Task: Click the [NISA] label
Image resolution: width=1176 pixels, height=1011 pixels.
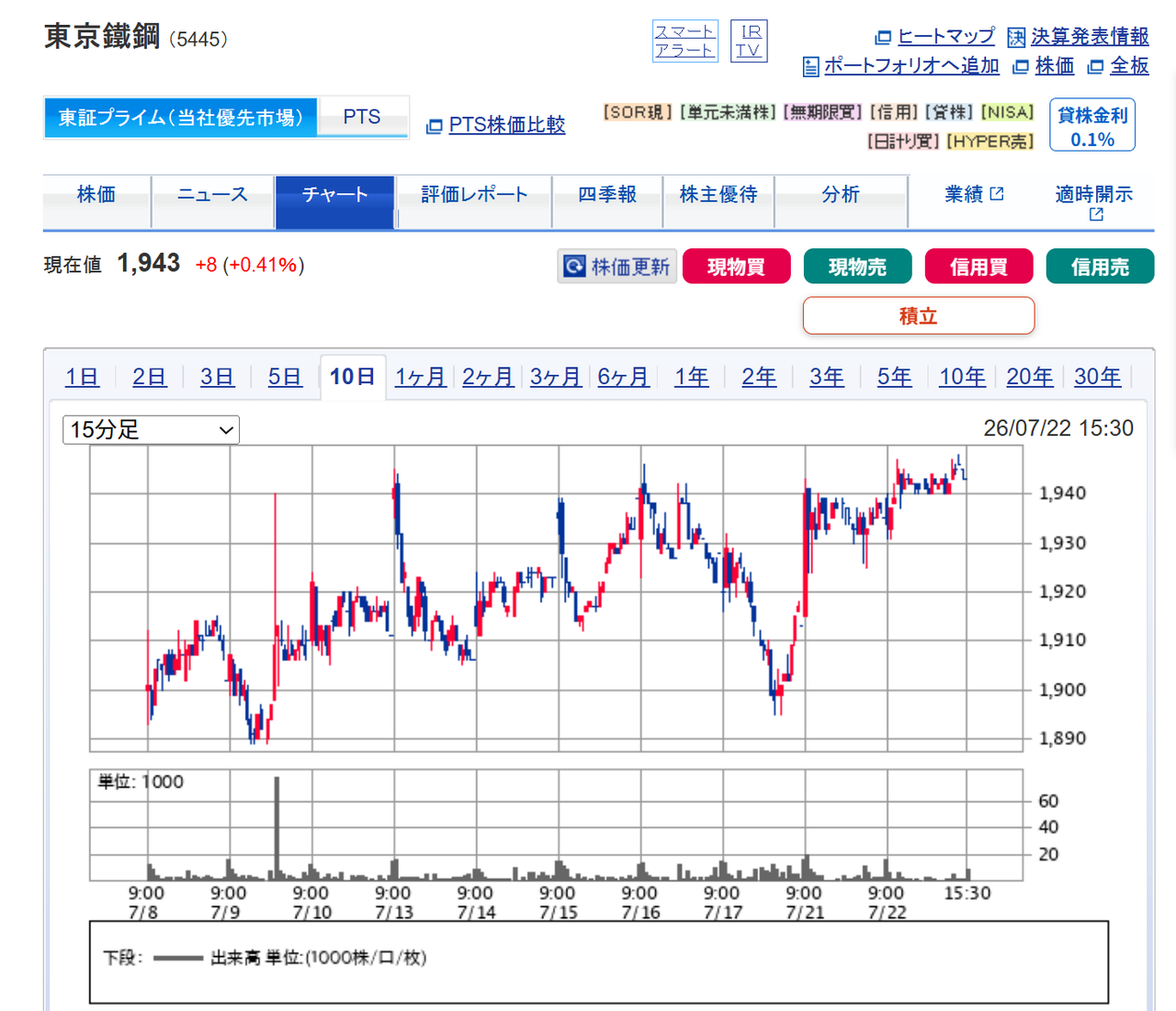Action: pyautogui.click(x=1007, y=112)
